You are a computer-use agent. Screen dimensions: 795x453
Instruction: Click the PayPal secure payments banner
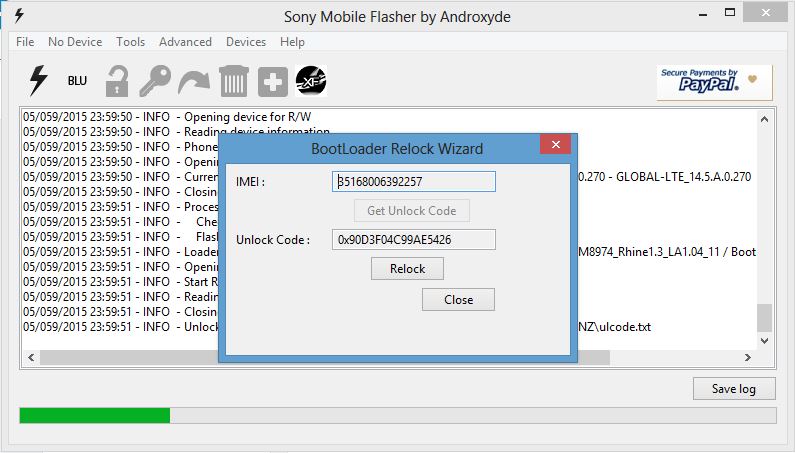714,82
